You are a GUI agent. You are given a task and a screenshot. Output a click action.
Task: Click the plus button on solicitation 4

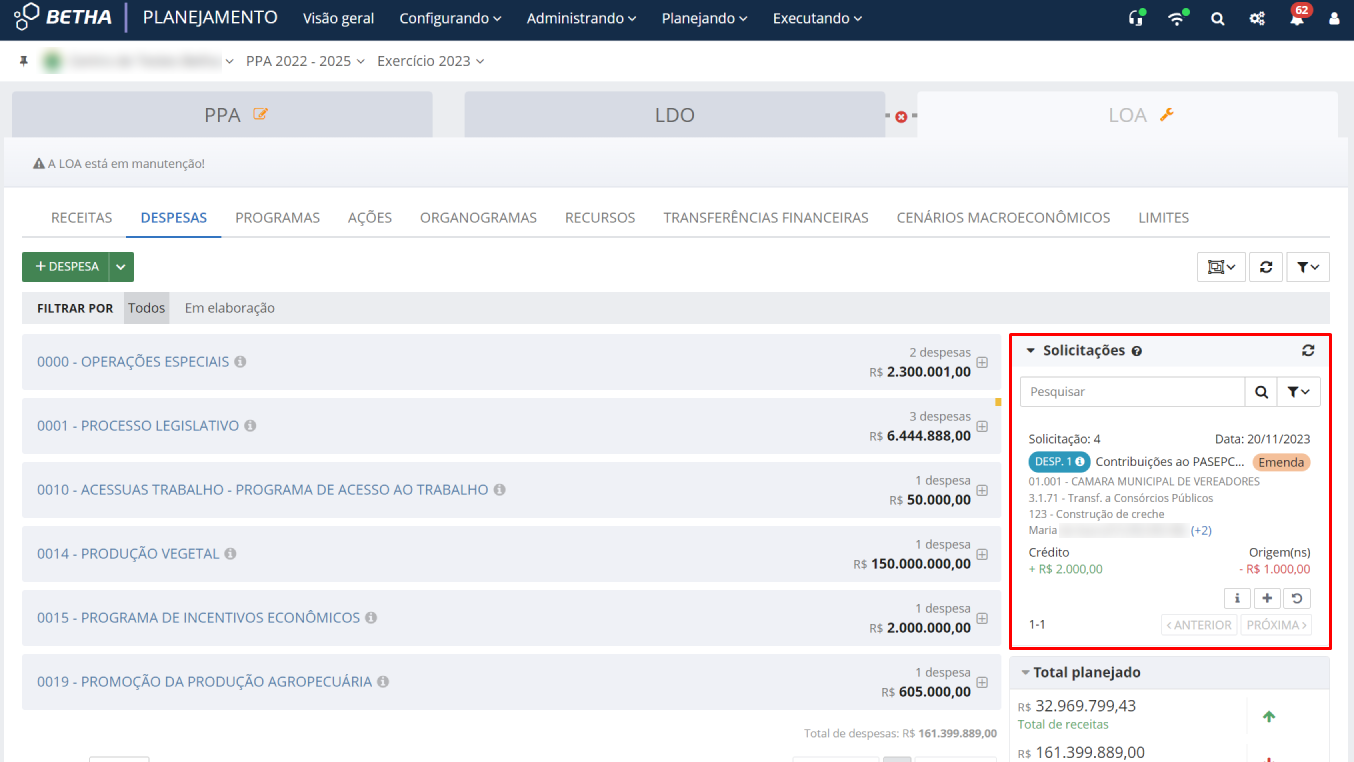tap(1267, 598)
